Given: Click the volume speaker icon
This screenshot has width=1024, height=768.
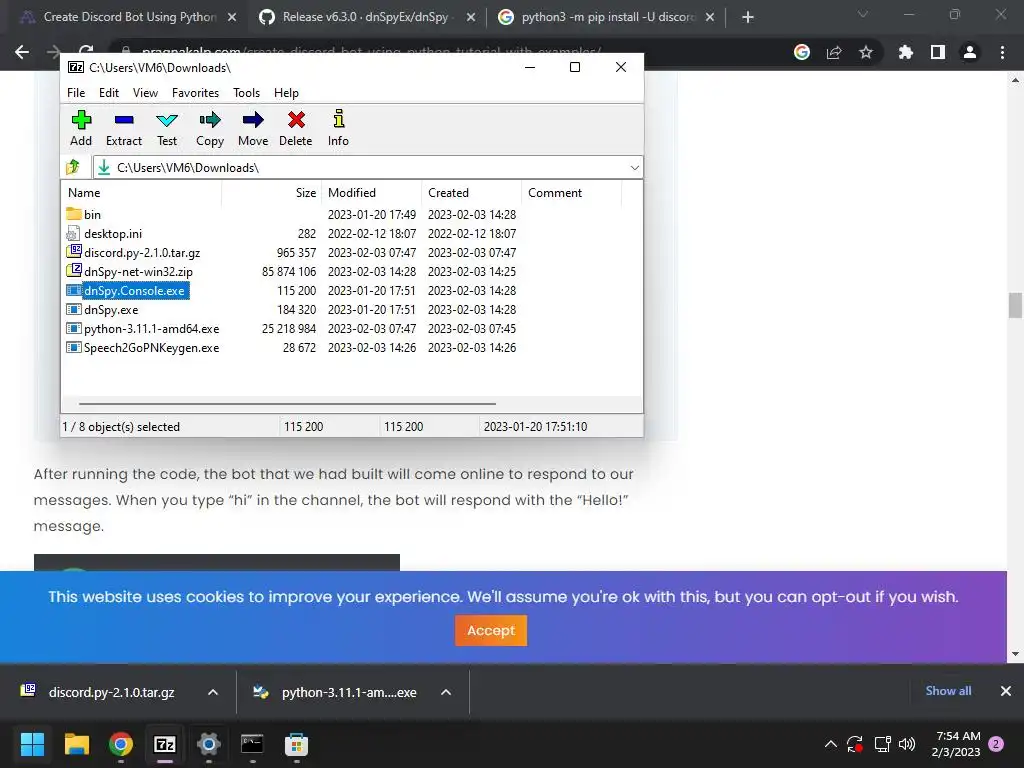Looking at the screenshot, I should pos(906,743).
